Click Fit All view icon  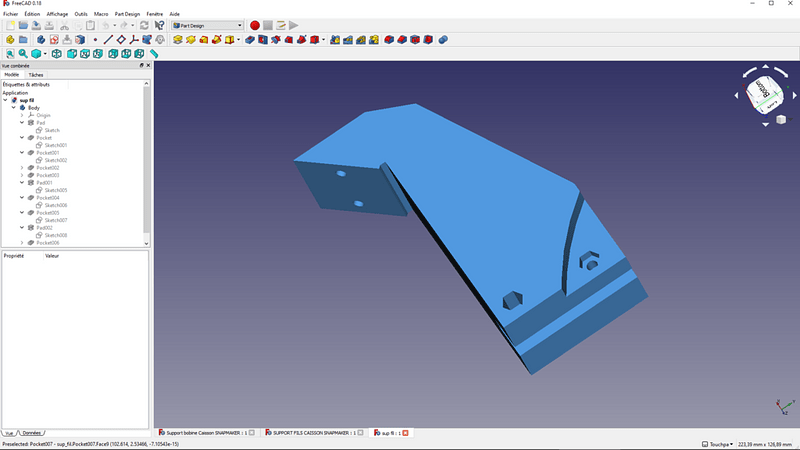tap(10, 54)
